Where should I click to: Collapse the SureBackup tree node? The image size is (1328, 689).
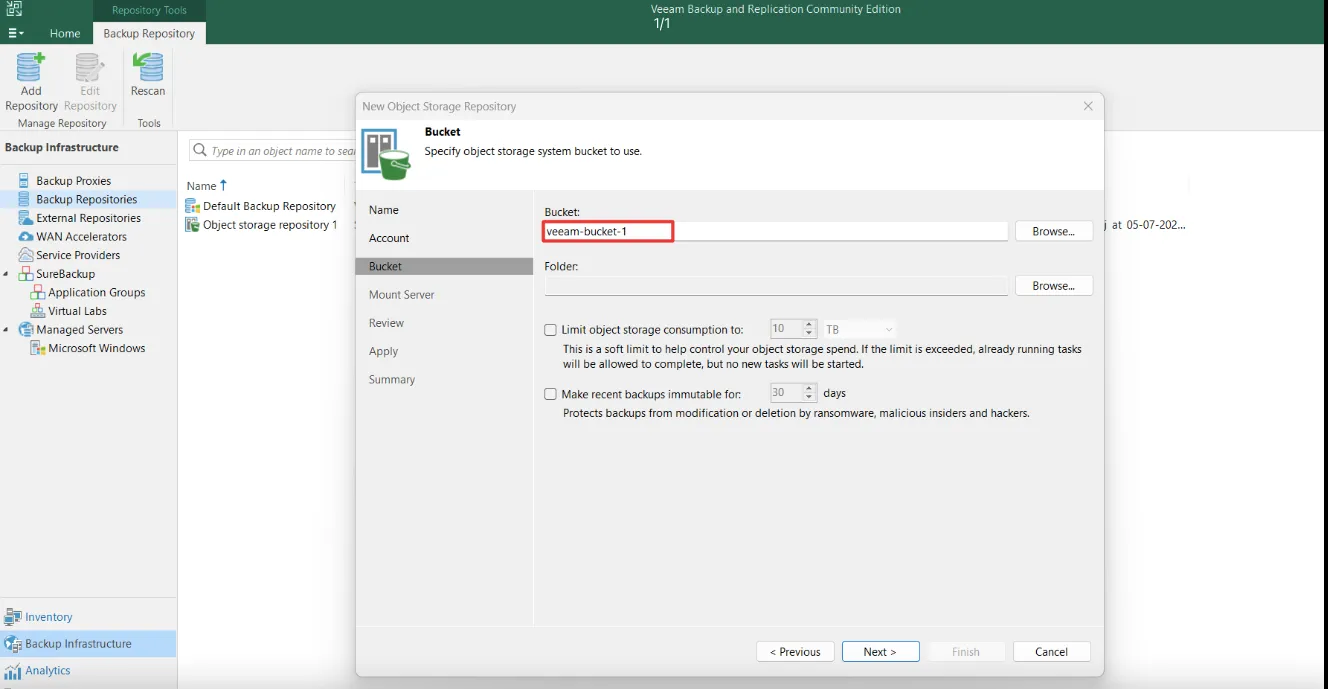pyautogui.click(x=8, y=274)
